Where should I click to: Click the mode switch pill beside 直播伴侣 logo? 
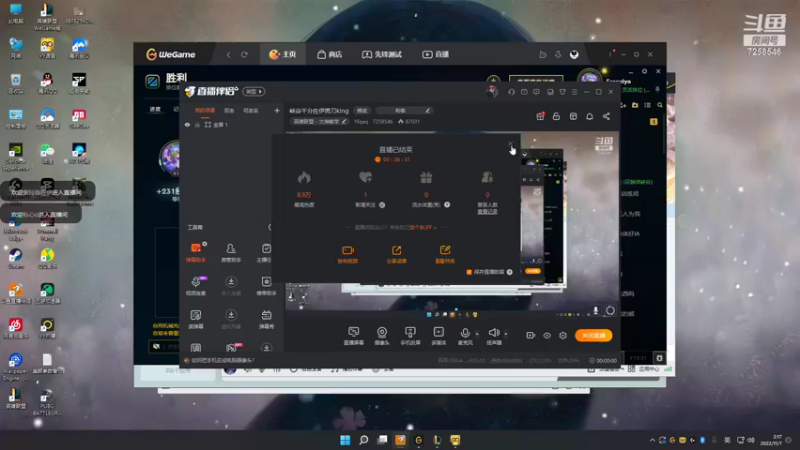[254, 91]
